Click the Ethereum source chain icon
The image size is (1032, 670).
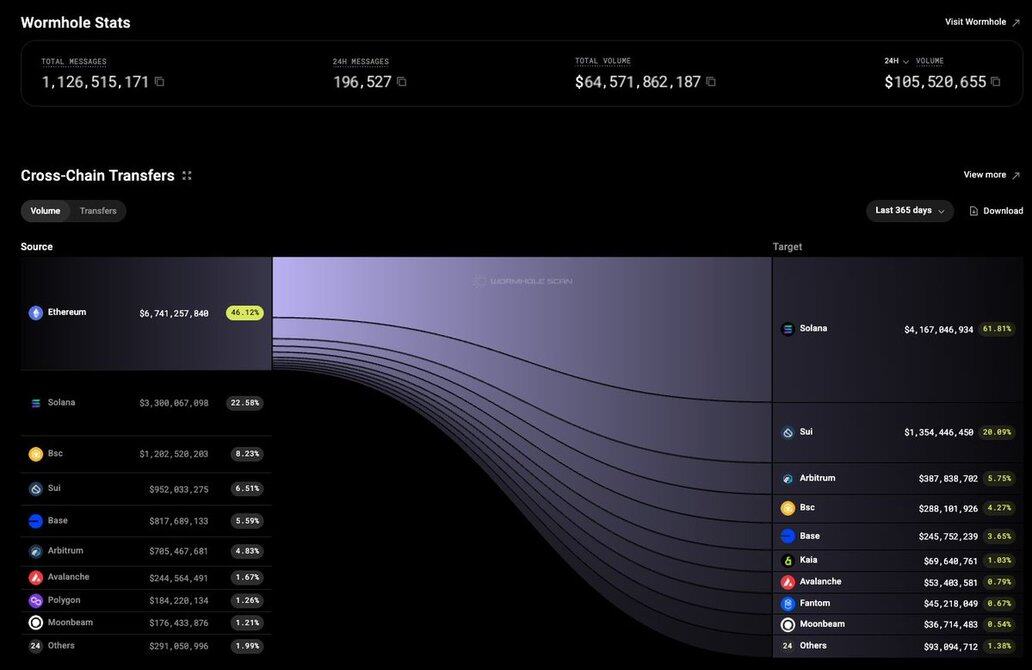tap(36, 313)
